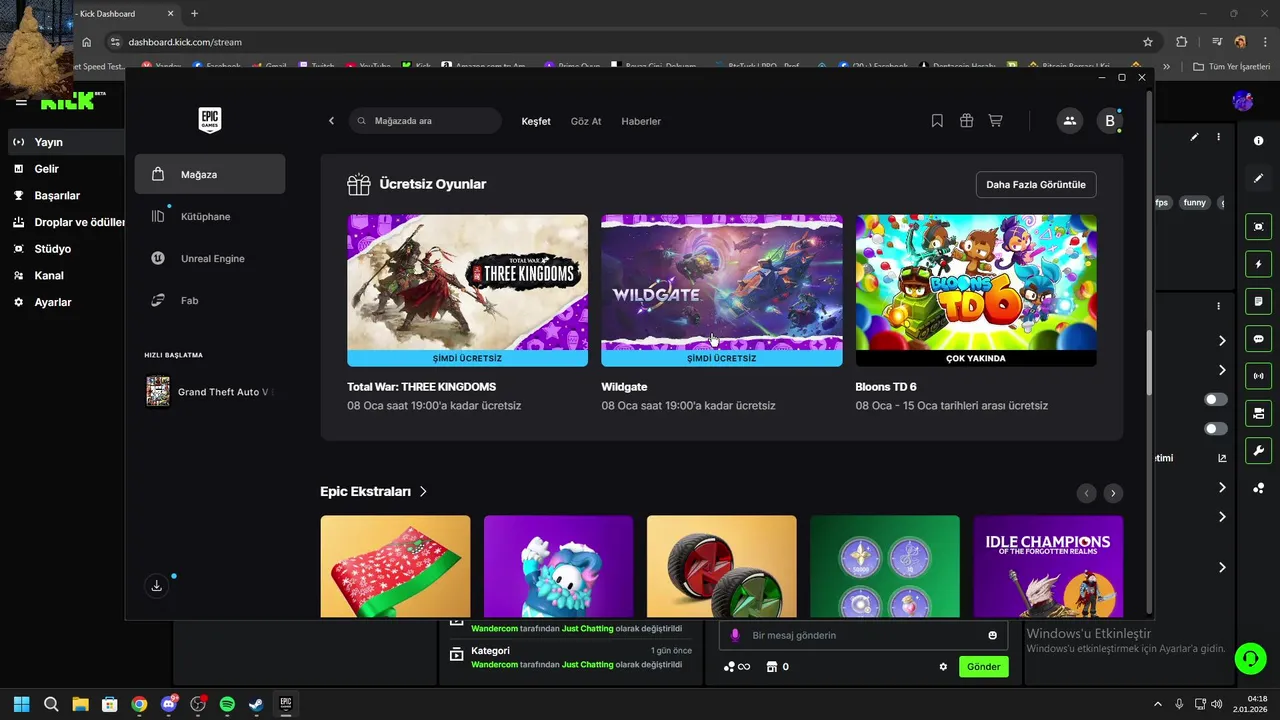Open the Epic shopping cart

coord(995,121)
